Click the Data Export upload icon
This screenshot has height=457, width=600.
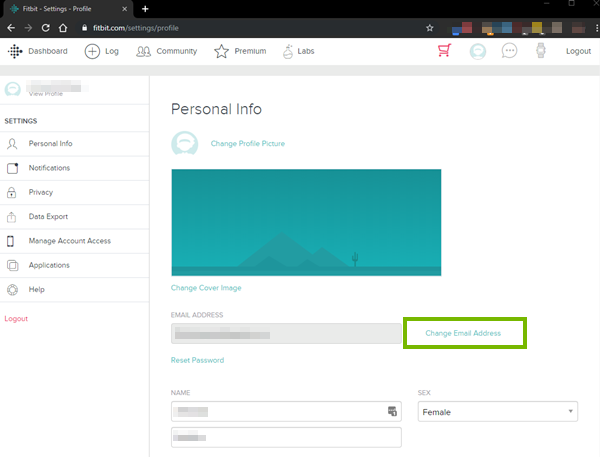pyautogui.click(x=11, y=217)
